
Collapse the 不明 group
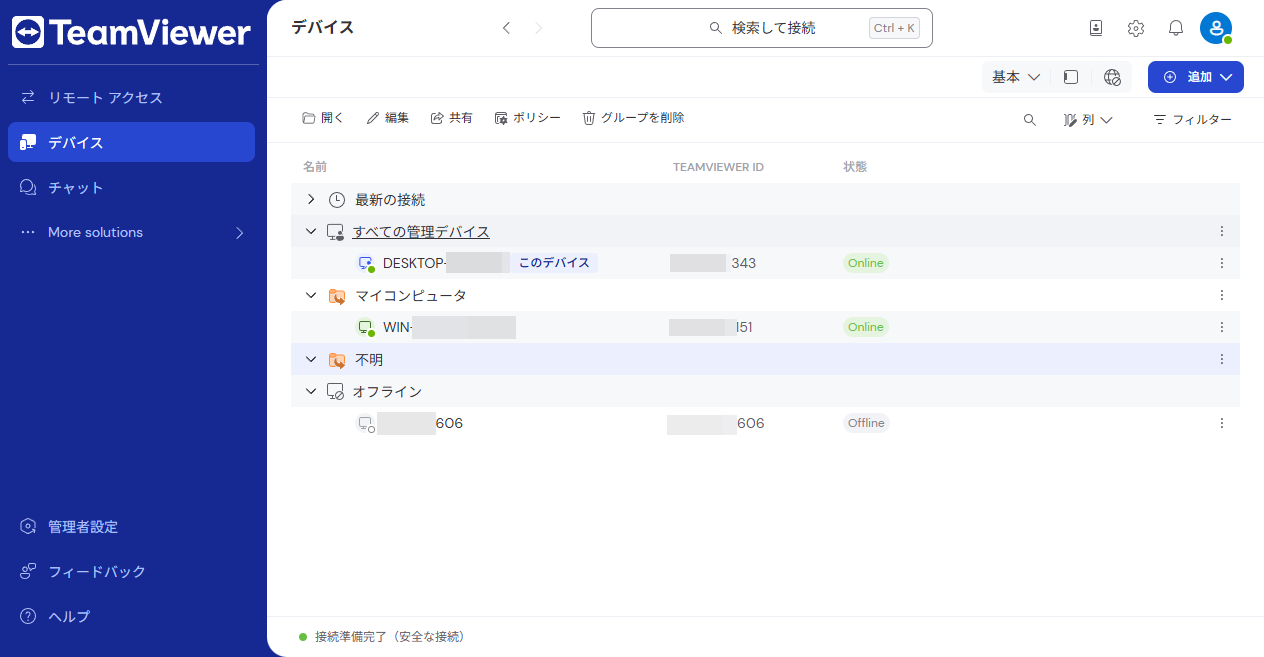pyautogui.click(x=311, y=359)
